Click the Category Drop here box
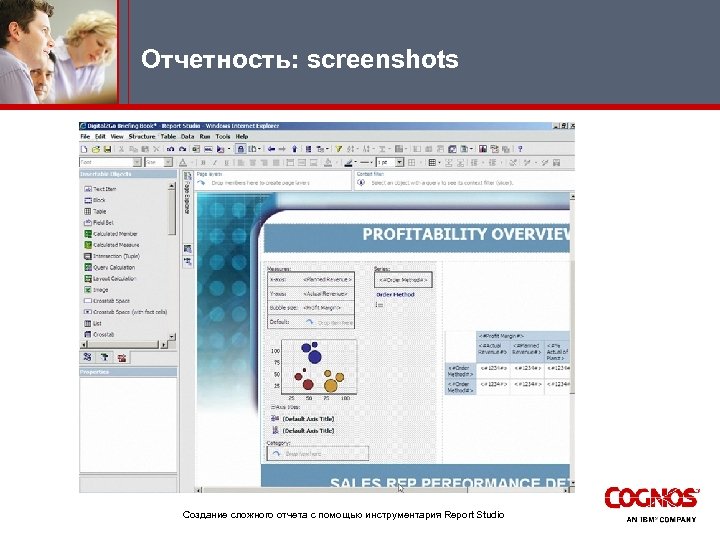The height and width of the screenshot is (540, 720). [318, 454]
